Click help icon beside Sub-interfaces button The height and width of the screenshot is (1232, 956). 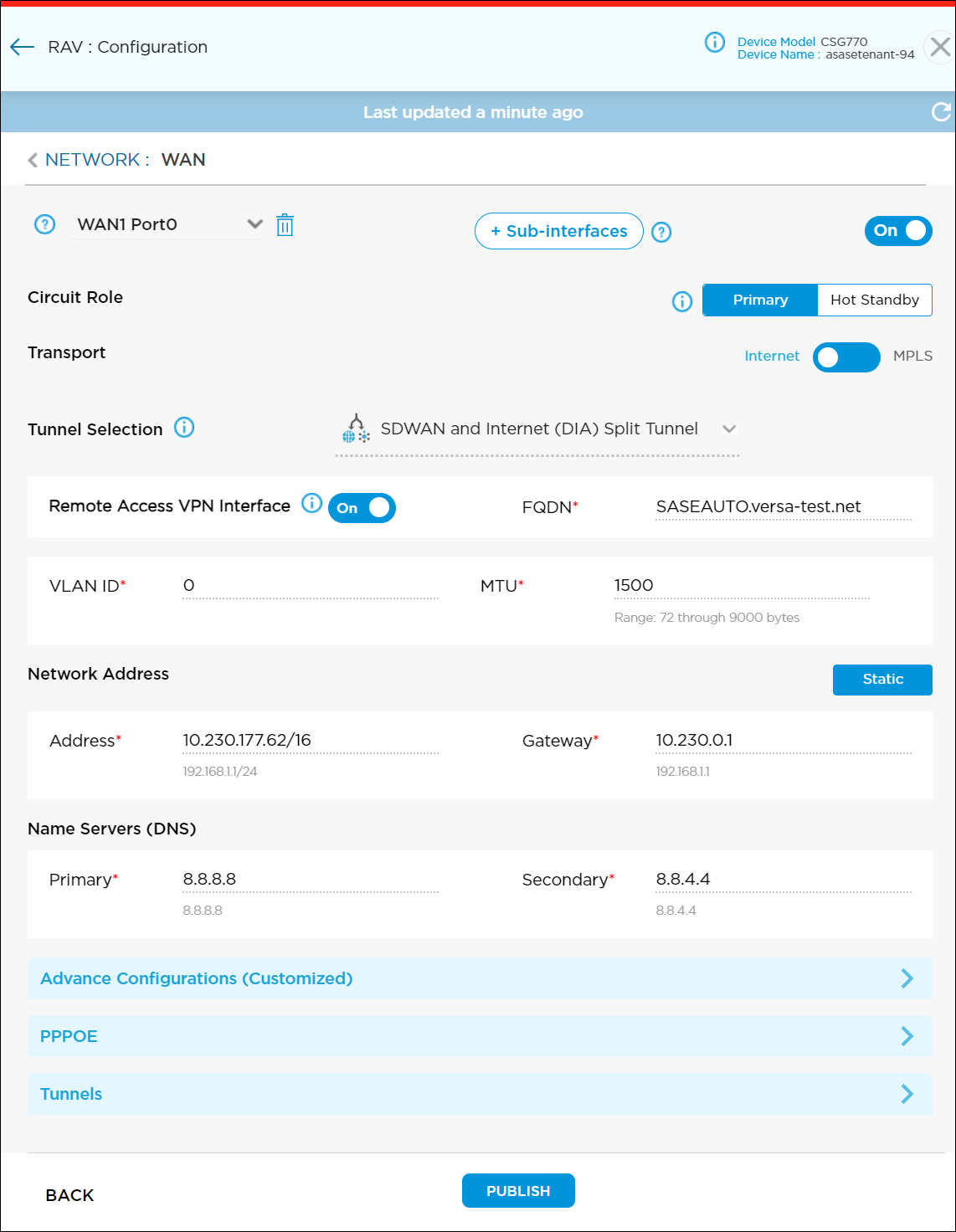(661, 233)
